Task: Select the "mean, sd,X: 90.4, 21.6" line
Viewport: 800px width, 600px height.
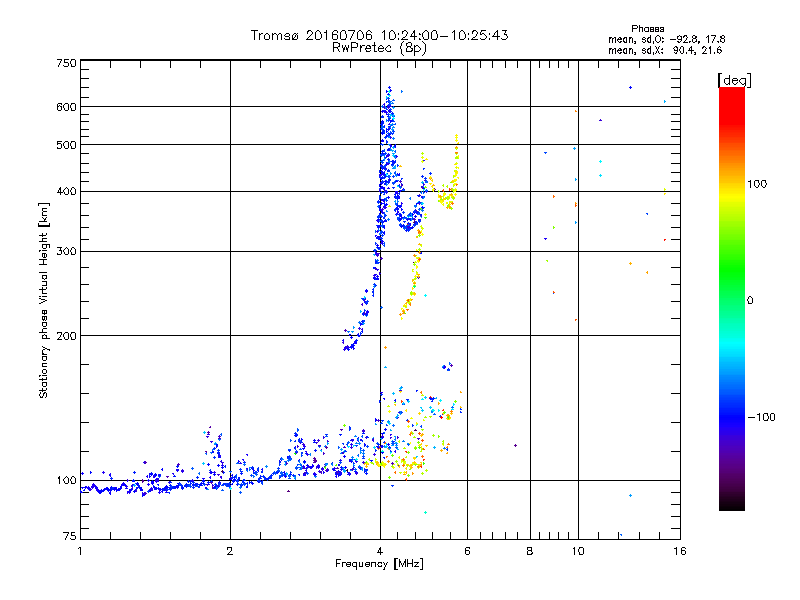Action: 665,50
